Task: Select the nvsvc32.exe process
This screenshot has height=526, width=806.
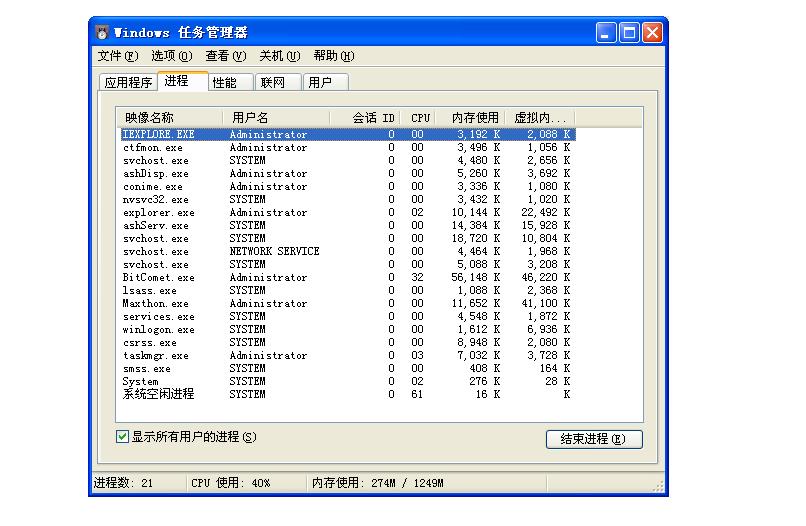Action: [x=348, y=199]
